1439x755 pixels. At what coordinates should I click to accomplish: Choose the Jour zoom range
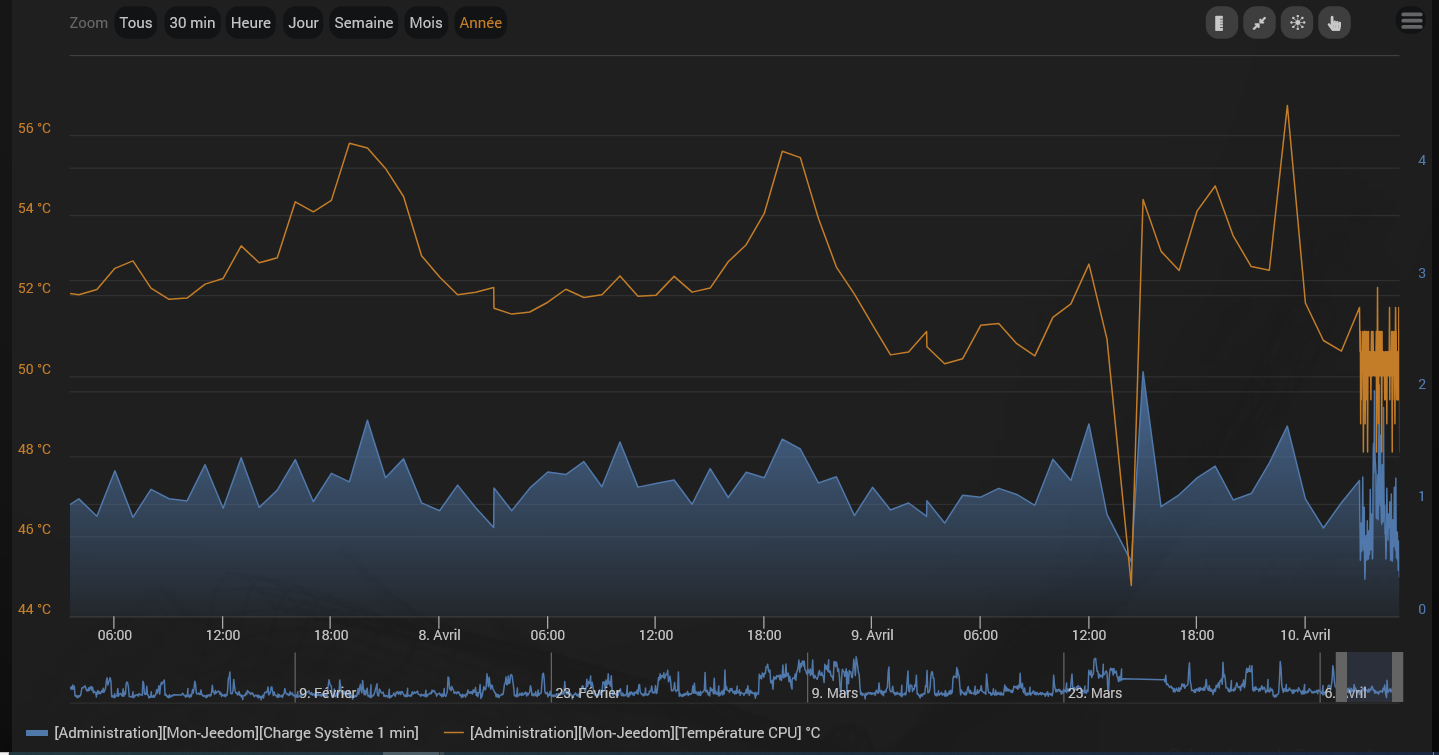pyautogui.click(x=303, y=23)
